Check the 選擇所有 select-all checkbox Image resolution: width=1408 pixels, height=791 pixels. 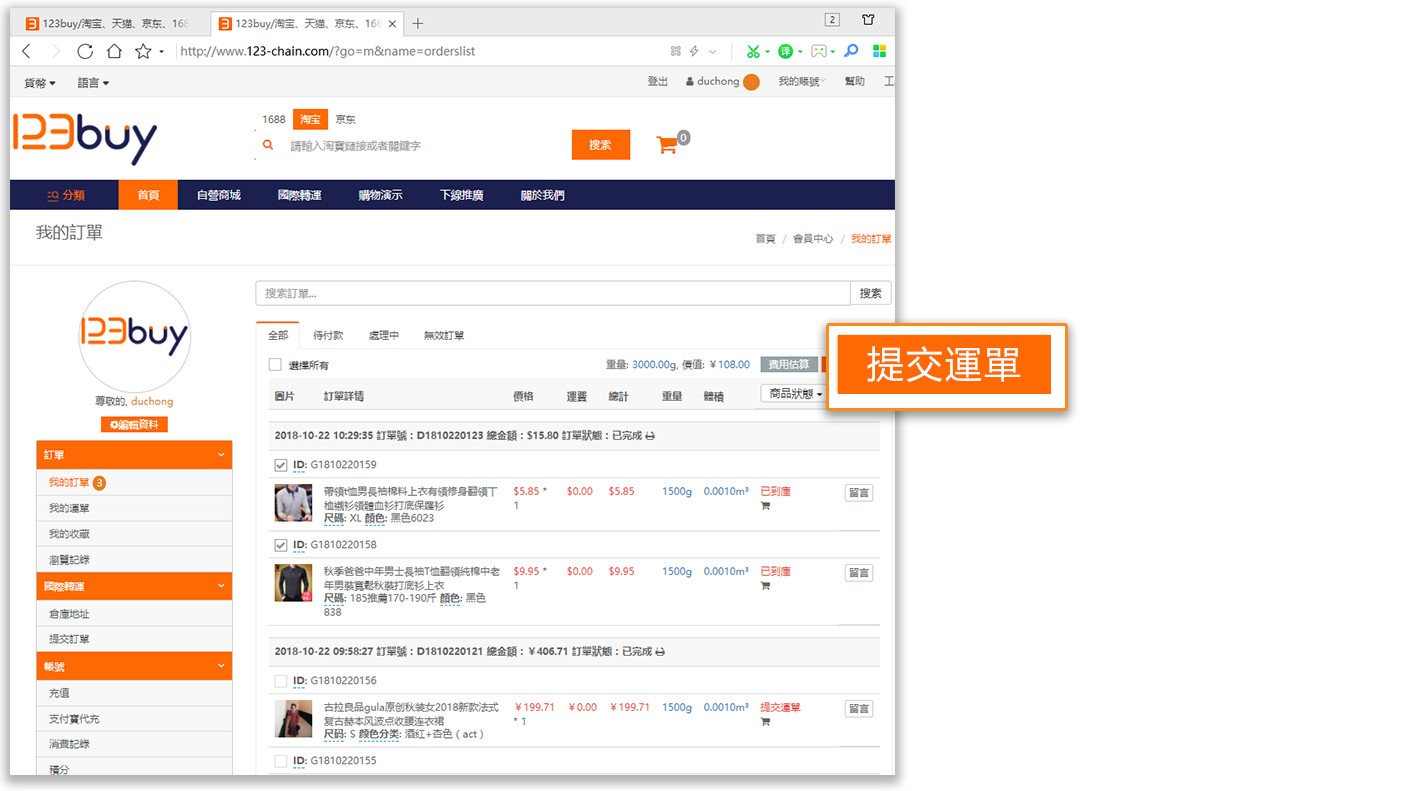[275, 365]
